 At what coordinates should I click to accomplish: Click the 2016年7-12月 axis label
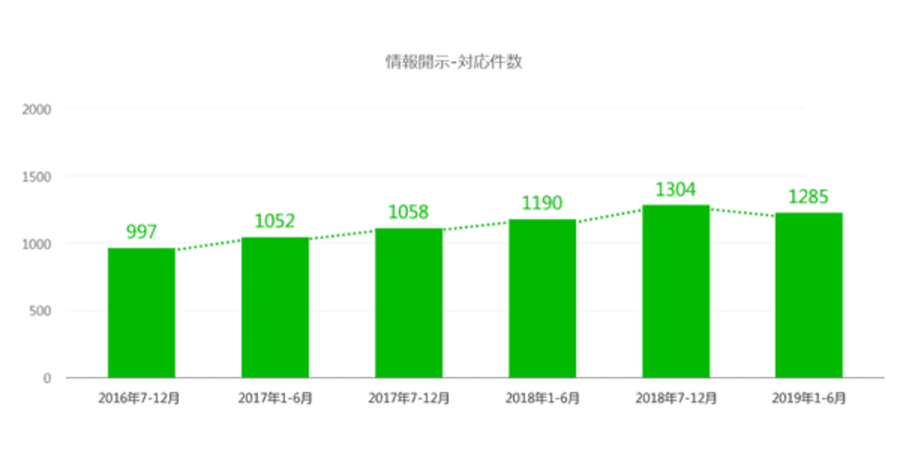point(139,398)
